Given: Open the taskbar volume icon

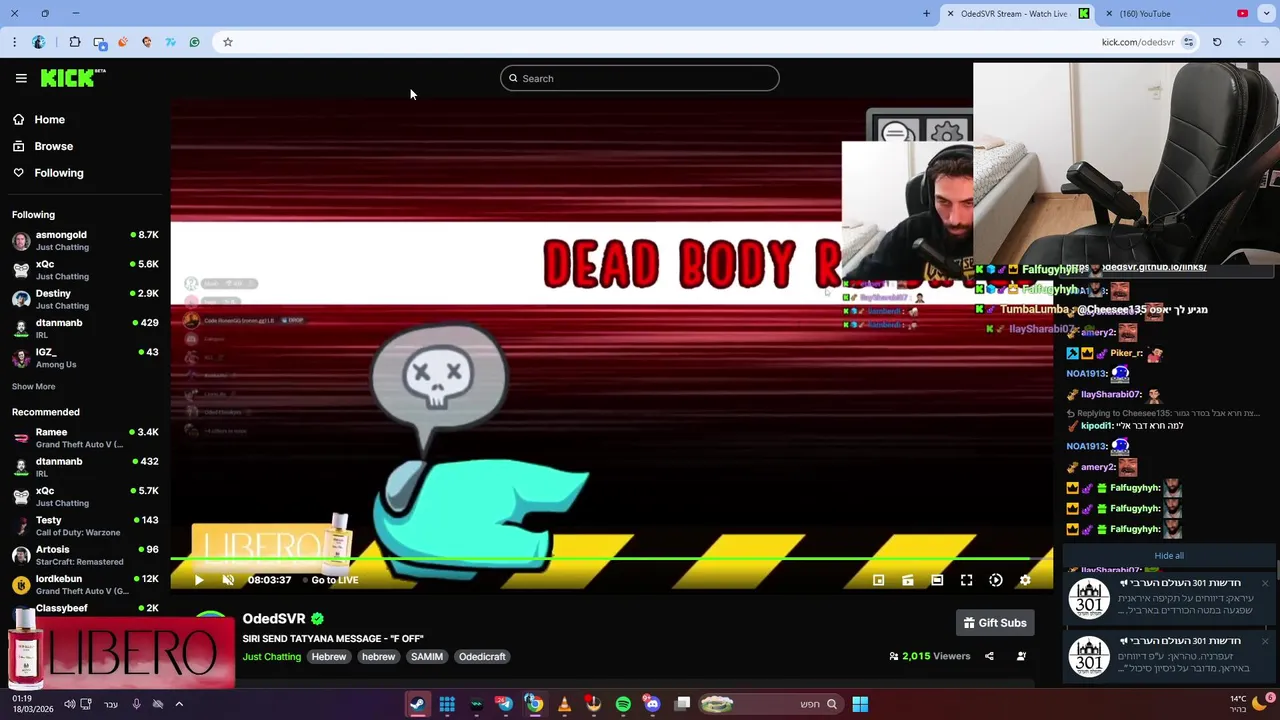Looking at the screenshot, I should (x=69, y=704).
